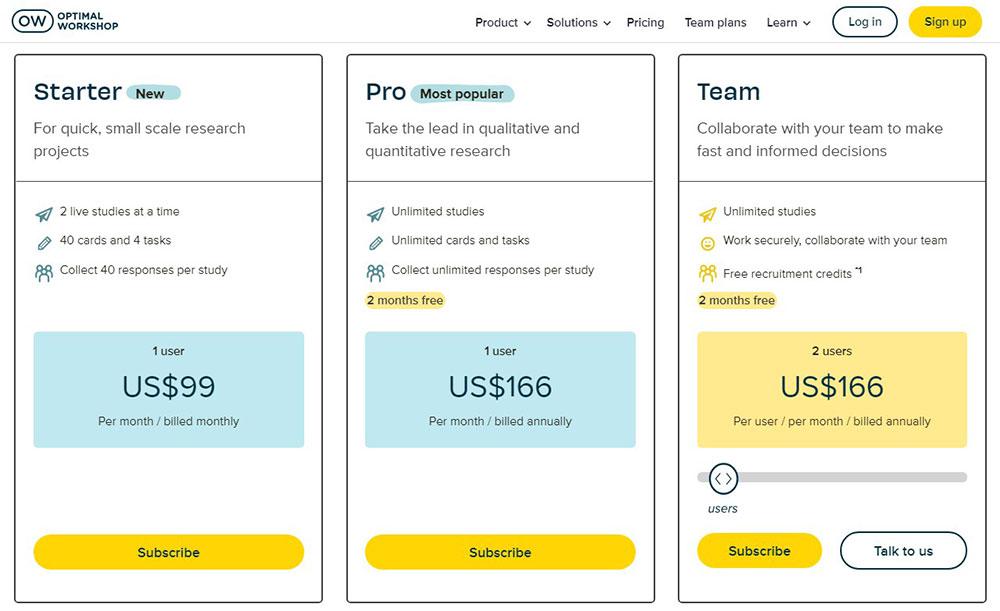The image size is (1000, 611).
Task: Click the yellow Sign up button
Action: pos(945,22)
